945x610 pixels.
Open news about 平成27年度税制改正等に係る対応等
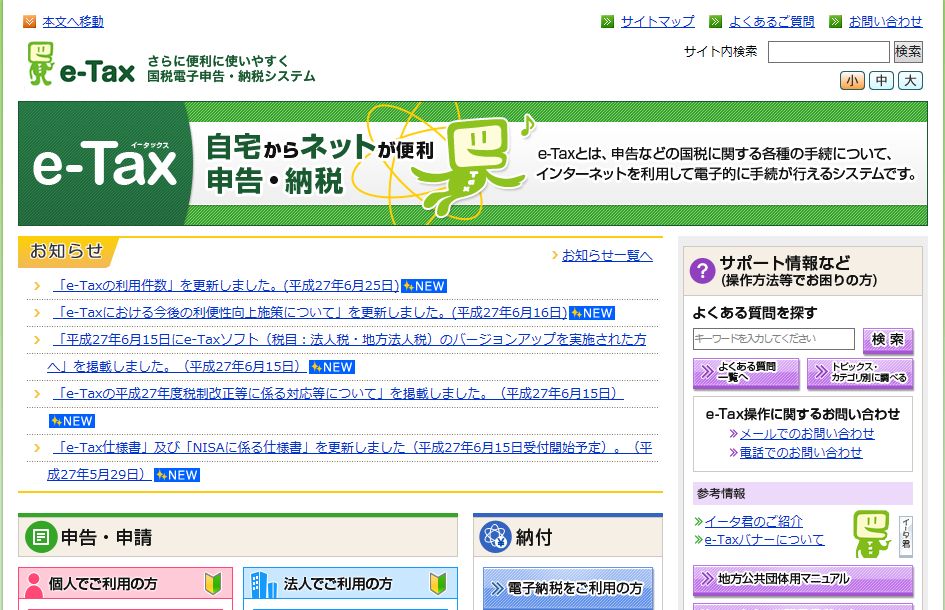coord(338,394)
